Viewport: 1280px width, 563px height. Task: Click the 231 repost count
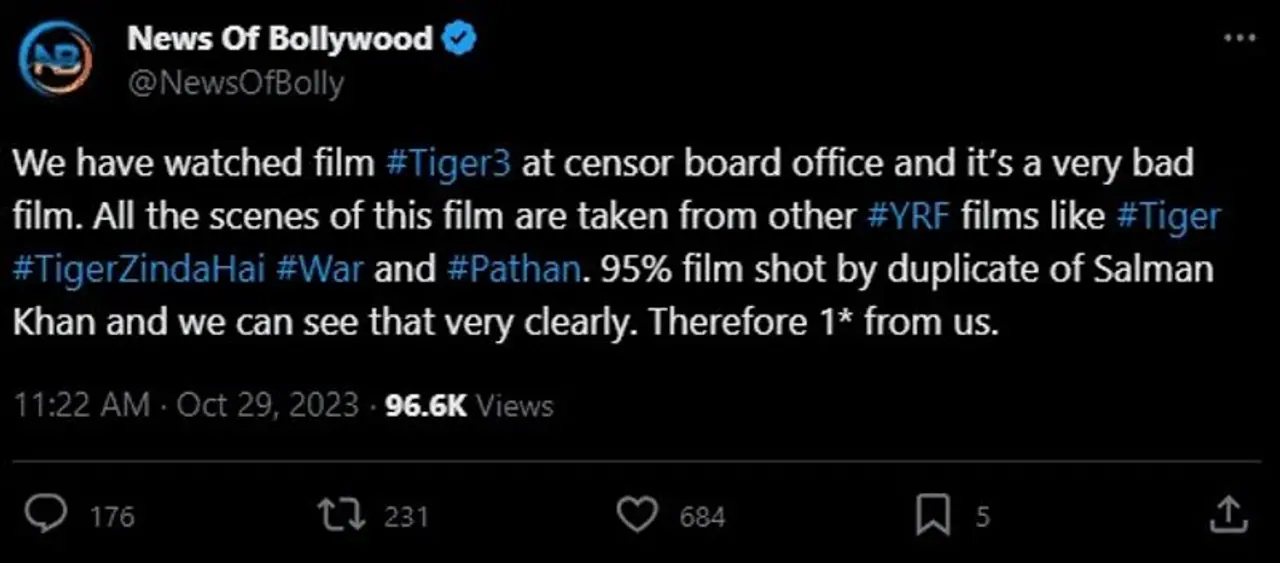point(406,516)
